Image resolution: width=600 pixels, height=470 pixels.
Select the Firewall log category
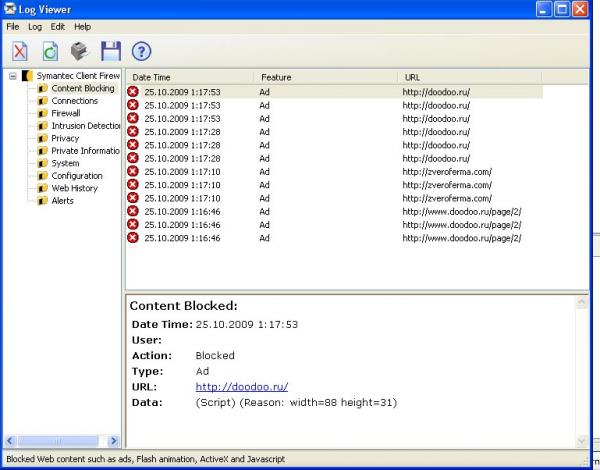pos(66,113)
